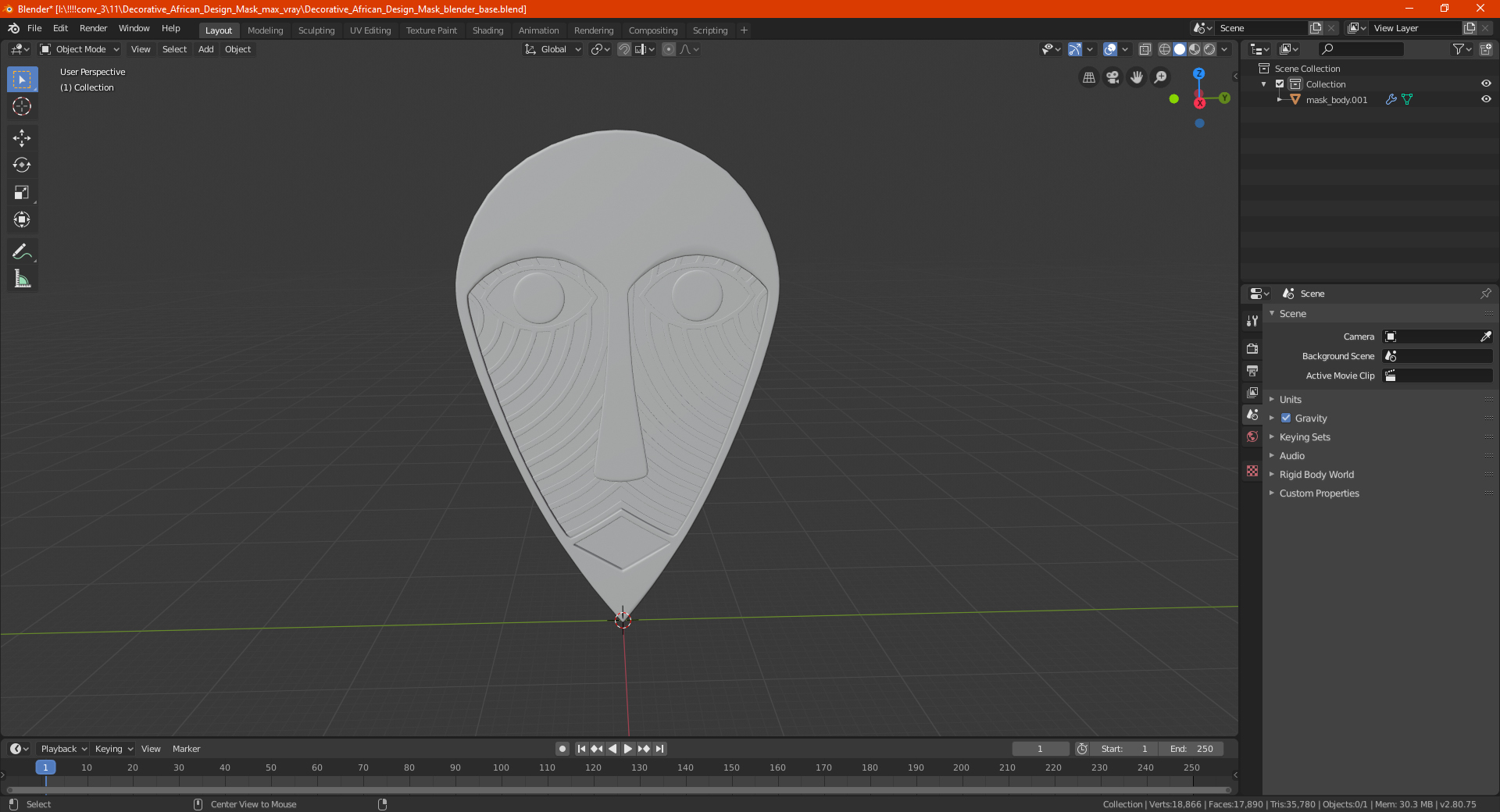
Task: Open the File menu
Action: pyautogui.click(x=34, y=28)
